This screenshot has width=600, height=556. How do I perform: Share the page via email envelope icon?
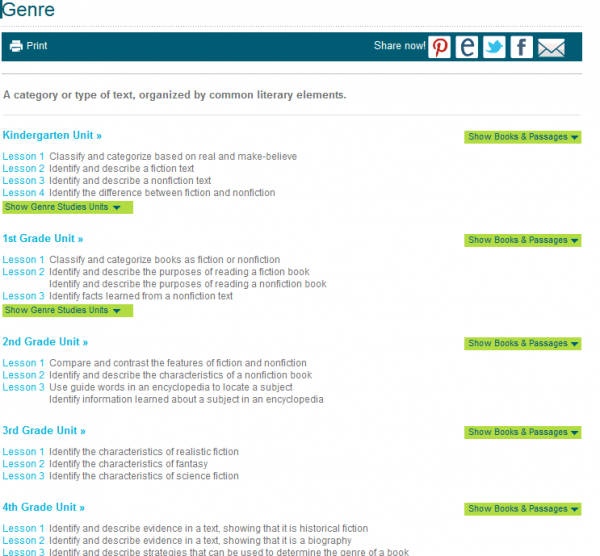[x=551, y=47]
